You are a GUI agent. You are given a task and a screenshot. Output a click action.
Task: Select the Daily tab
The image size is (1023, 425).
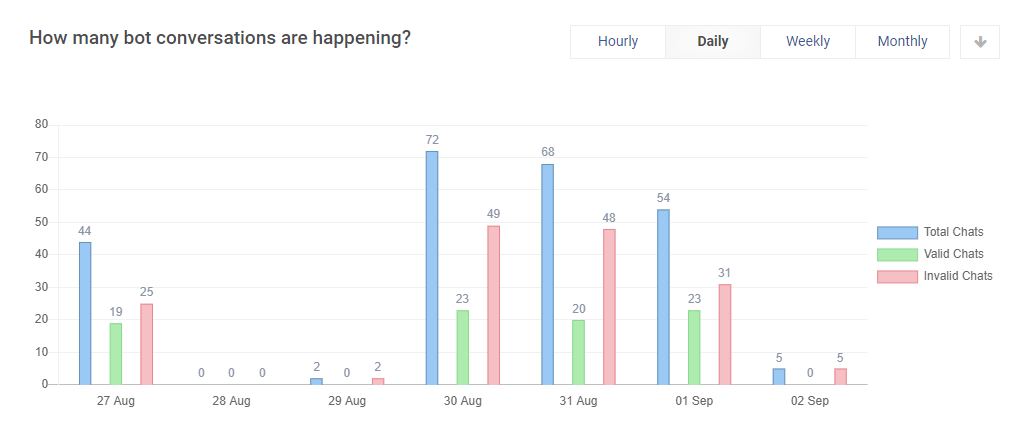click(x=713, y=42)
